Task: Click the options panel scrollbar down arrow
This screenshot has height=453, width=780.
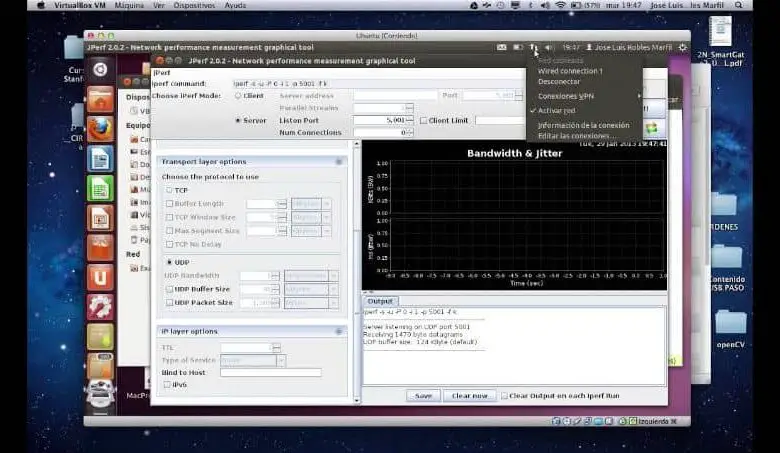Action: (x=357, y=400)
